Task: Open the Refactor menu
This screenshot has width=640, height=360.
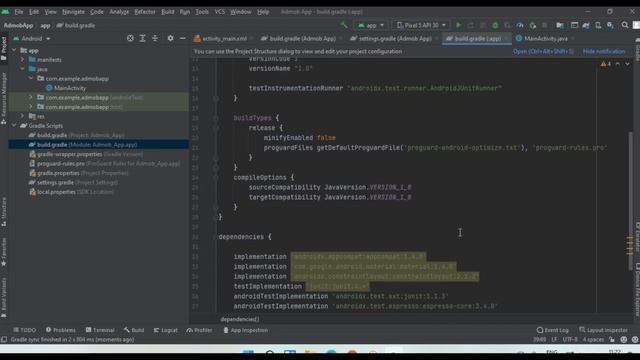Action: [x=145, y=12]
